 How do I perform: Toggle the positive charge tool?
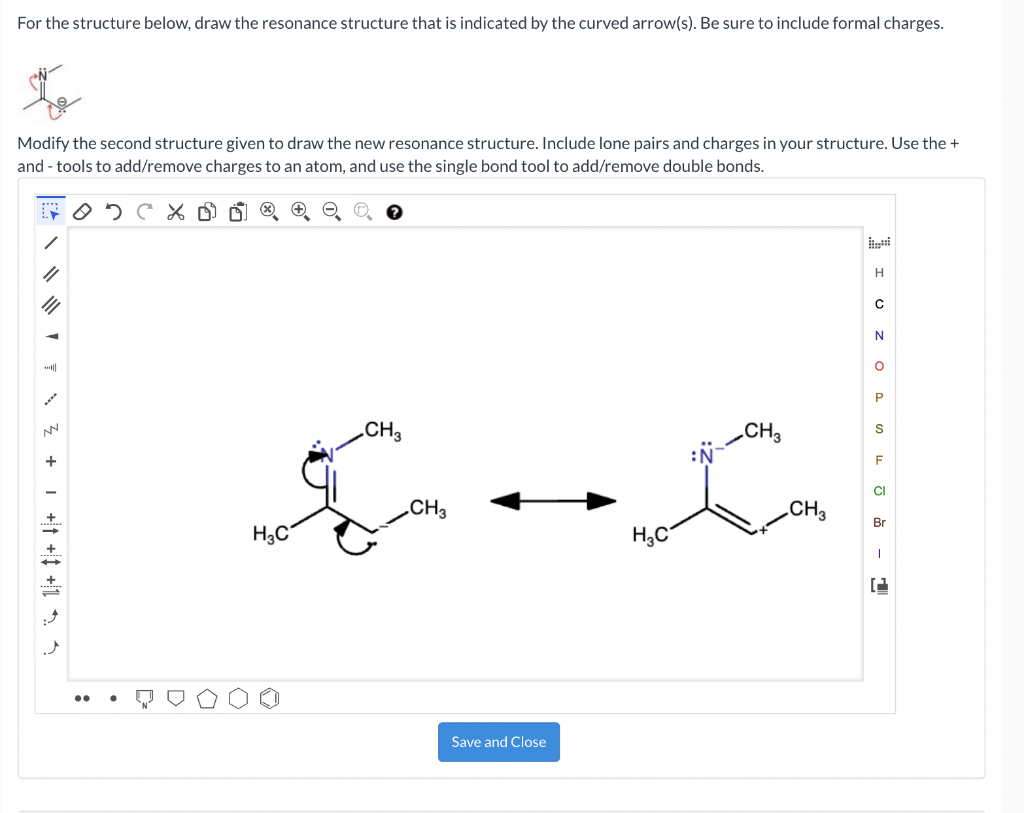click(50, 462)
